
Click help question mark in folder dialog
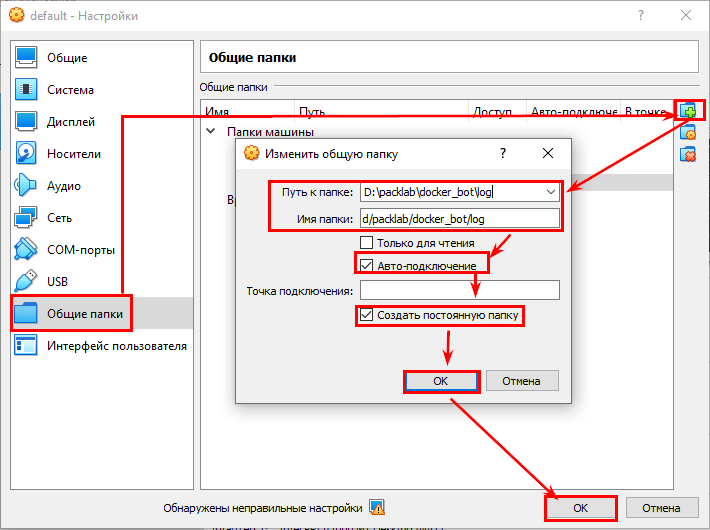pos(503,153)
